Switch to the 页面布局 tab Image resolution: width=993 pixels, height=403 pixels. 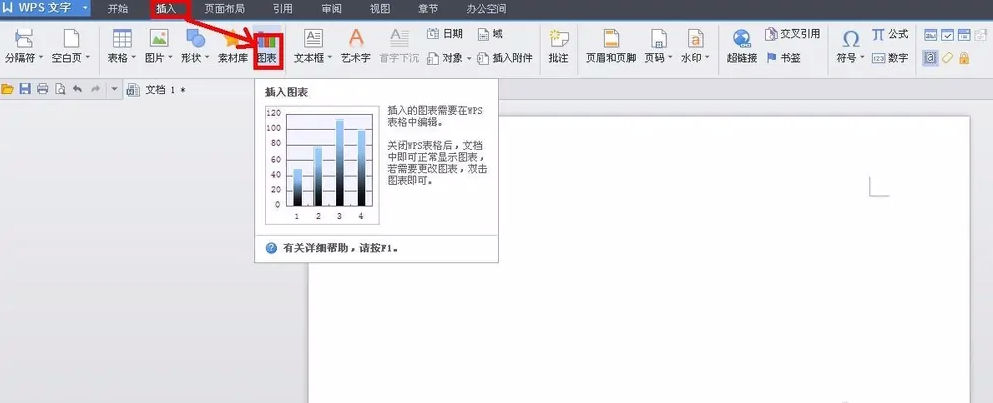click(225, 9)
